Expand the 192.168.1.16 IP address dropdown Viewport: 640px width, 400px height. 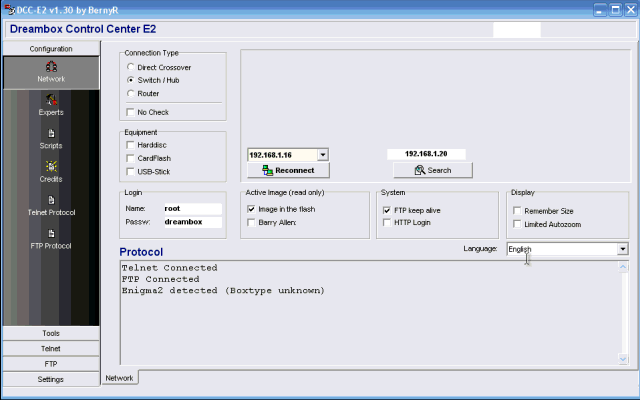[323, 155]
